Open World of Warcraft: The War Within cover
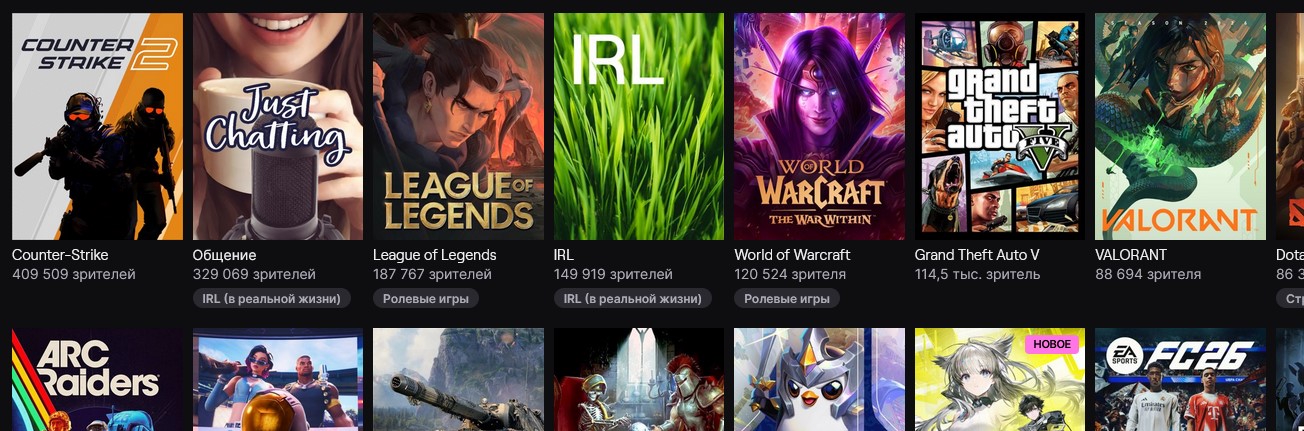 [x=819, y=126]
